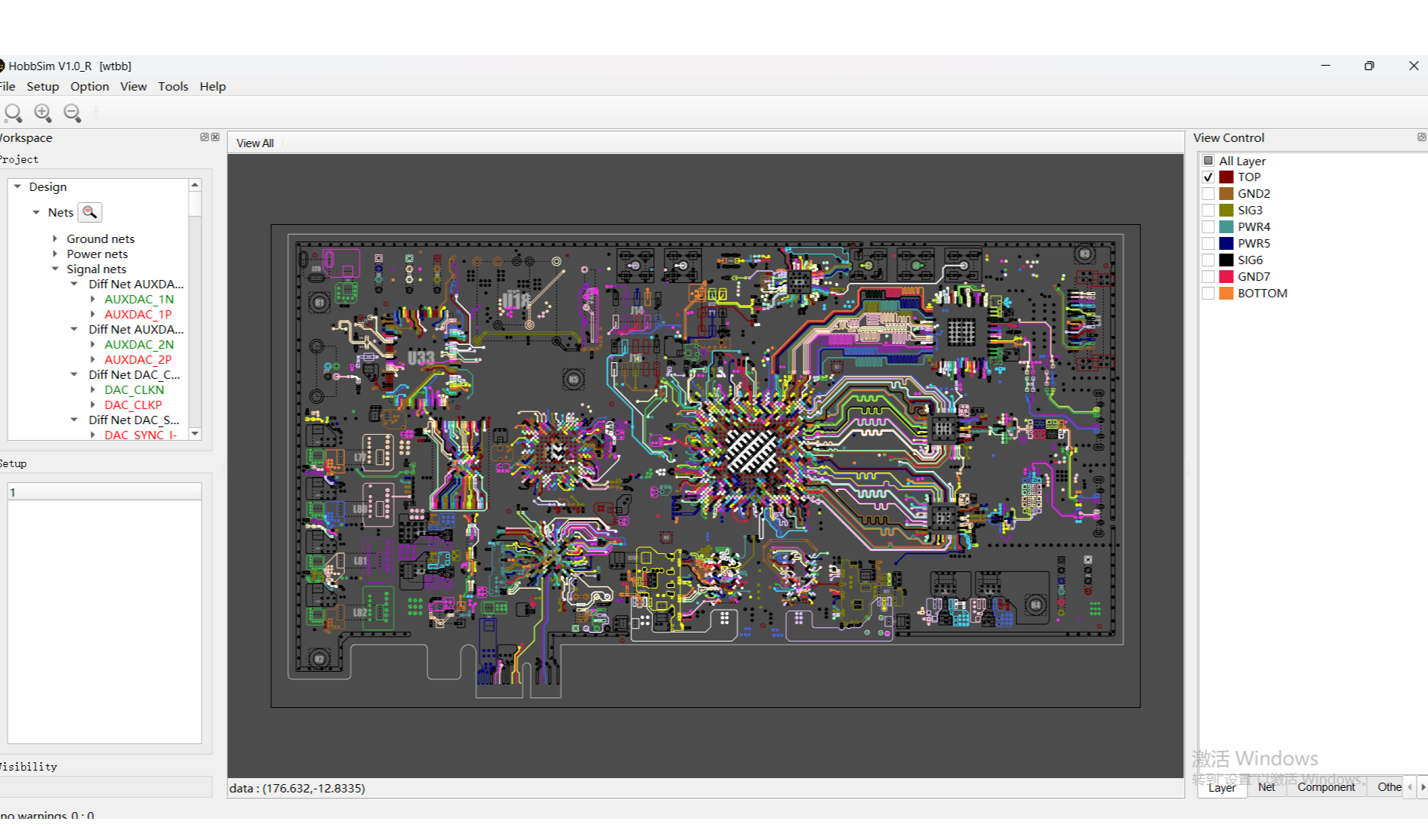1428x840 pixels.
Task: Click the PWR4 teal color swatch
Action: [1226, 227]
